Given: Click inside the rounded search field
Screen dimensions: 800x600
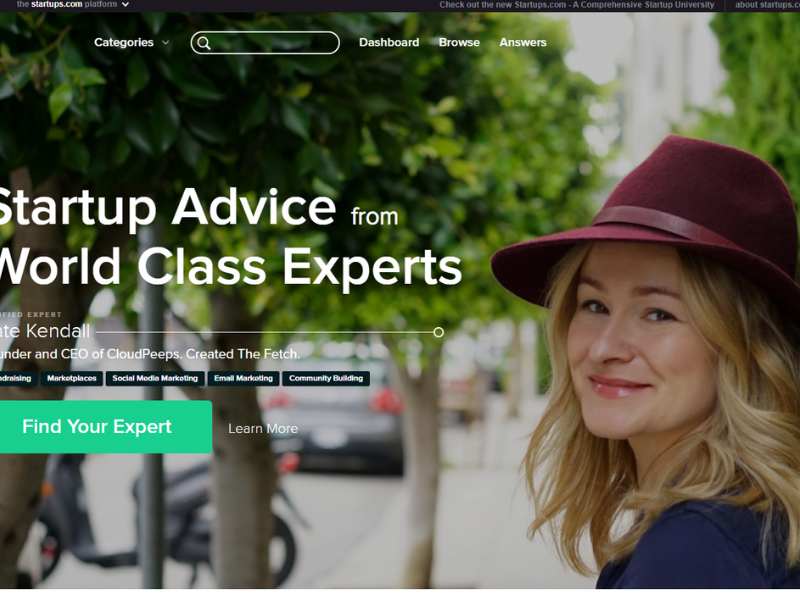Looking at the screenshot, I should (265, 43).
